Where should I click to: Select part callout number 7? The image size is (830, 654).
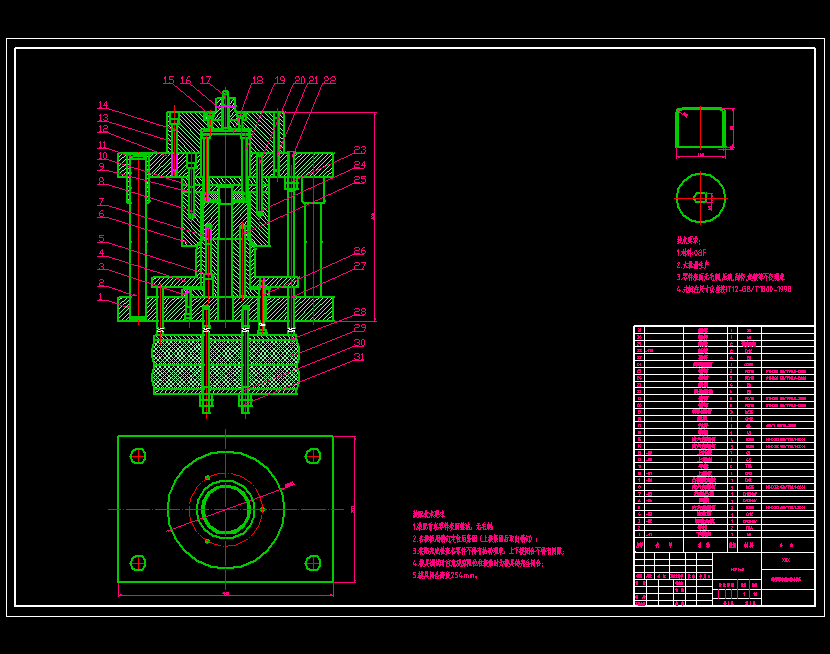pyautogui.click(x=101, y=202)
